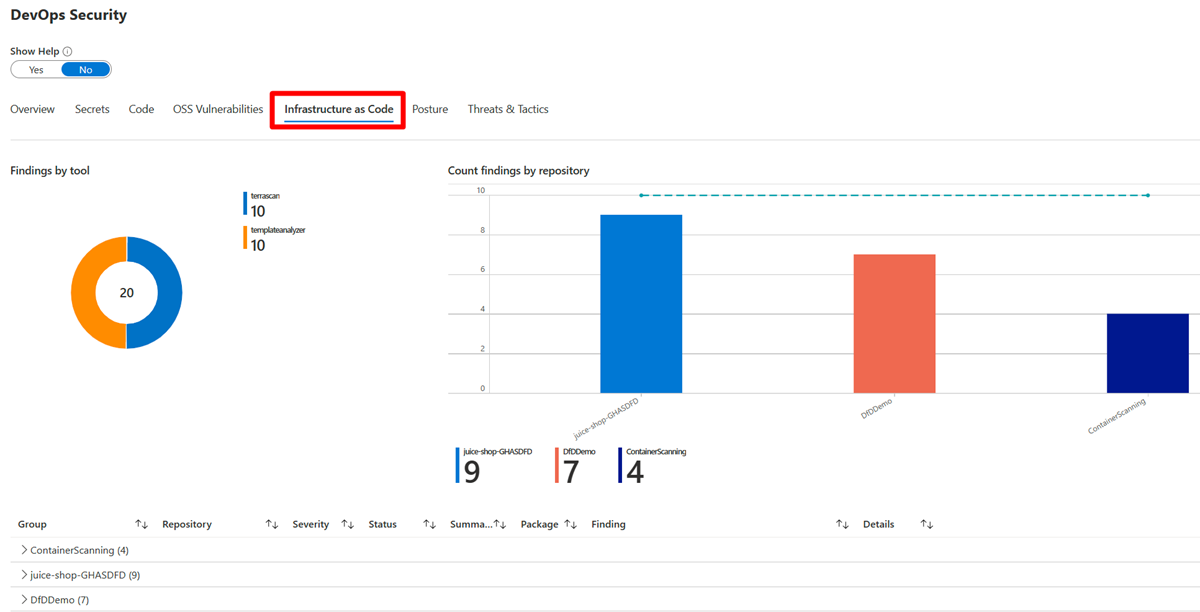Sort the Details column with arrows icon
The width and height of the screenshot is (1200, 612).
coord(926,524)
